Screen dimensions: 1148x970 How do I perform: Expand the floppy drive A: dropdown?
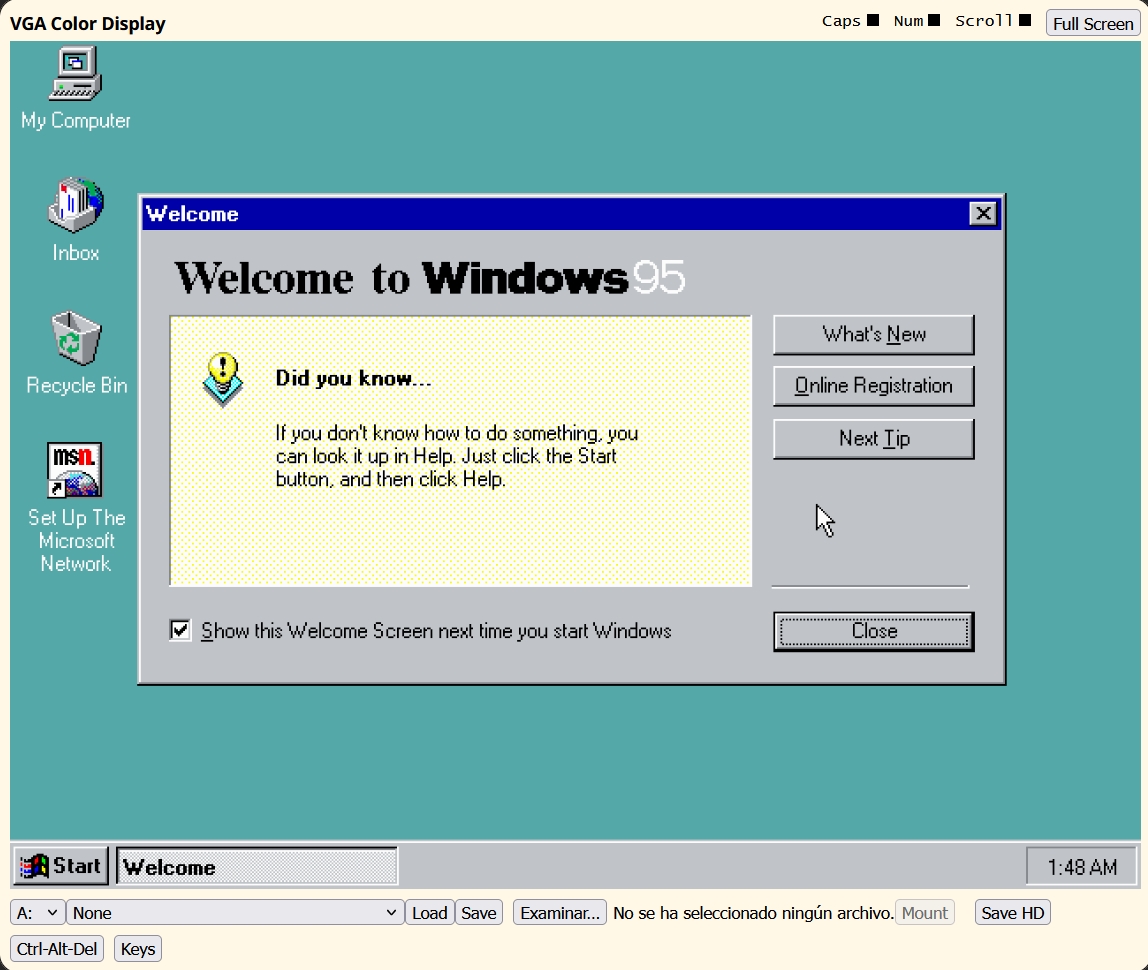point(38,913)
